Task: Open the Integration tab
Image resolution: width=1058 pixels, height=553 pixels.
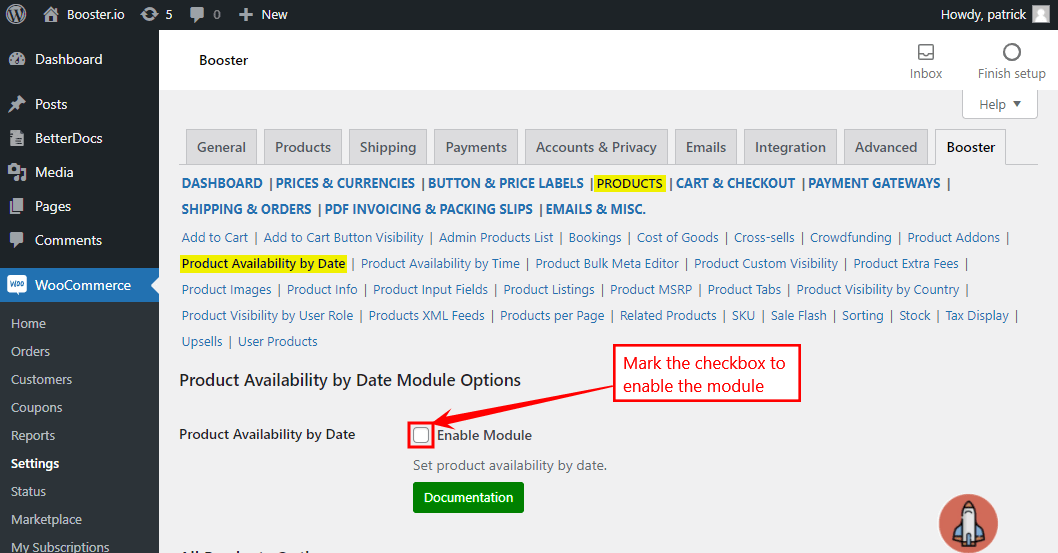Action: (790, 147)
